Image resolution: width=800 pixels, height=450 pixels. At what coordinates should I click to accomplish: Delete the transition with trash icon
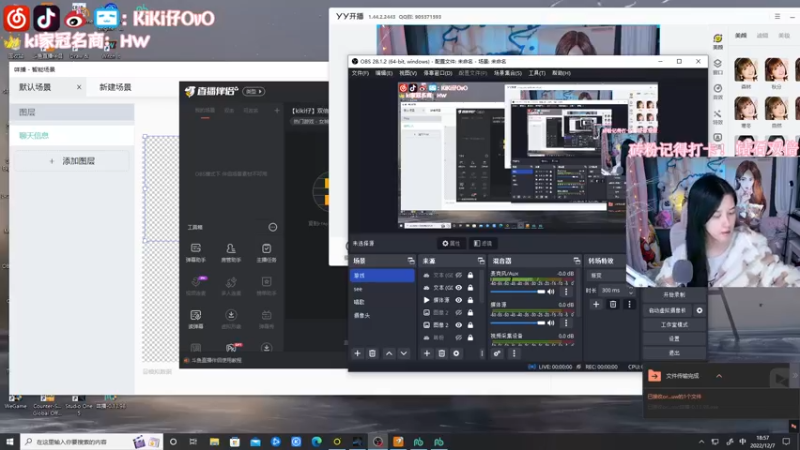click(613, 304)
